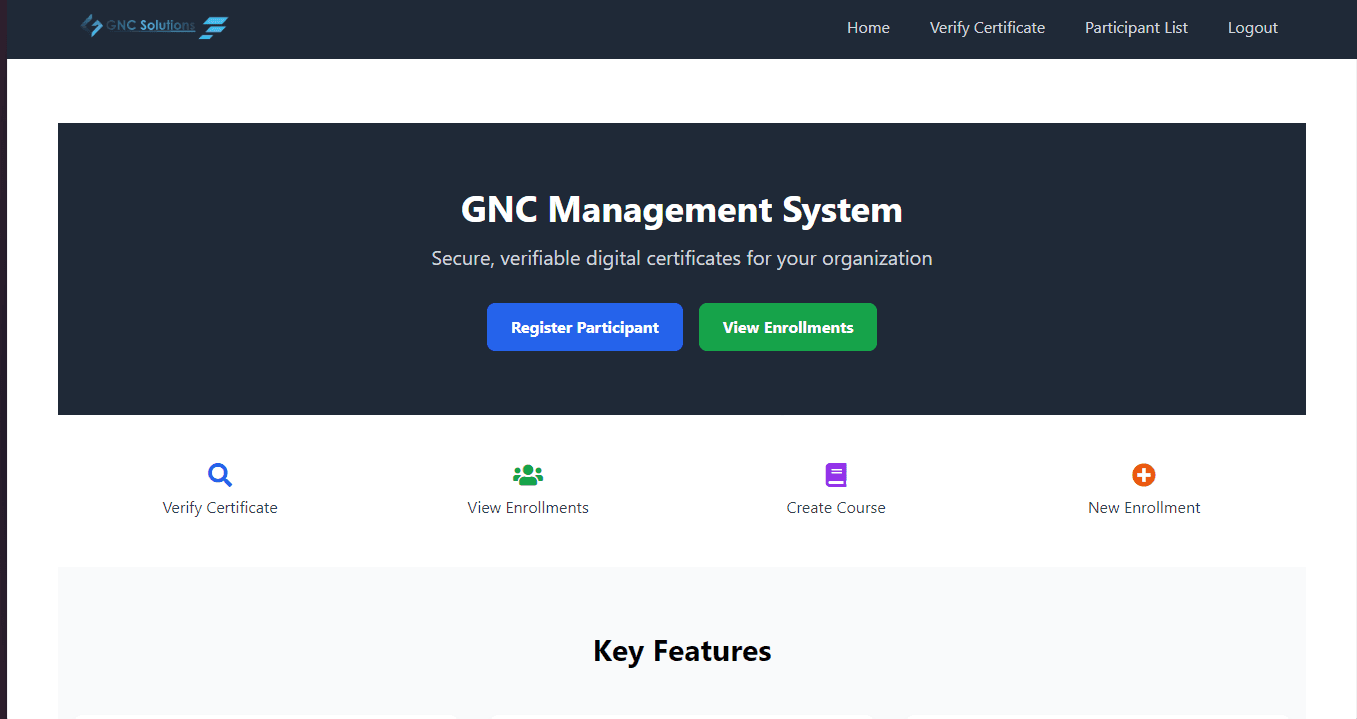The height and width of the screenshot is (719, 1357).
Task: Open the Verify Certificate quick link text
Action: click(x=220, y=508)
